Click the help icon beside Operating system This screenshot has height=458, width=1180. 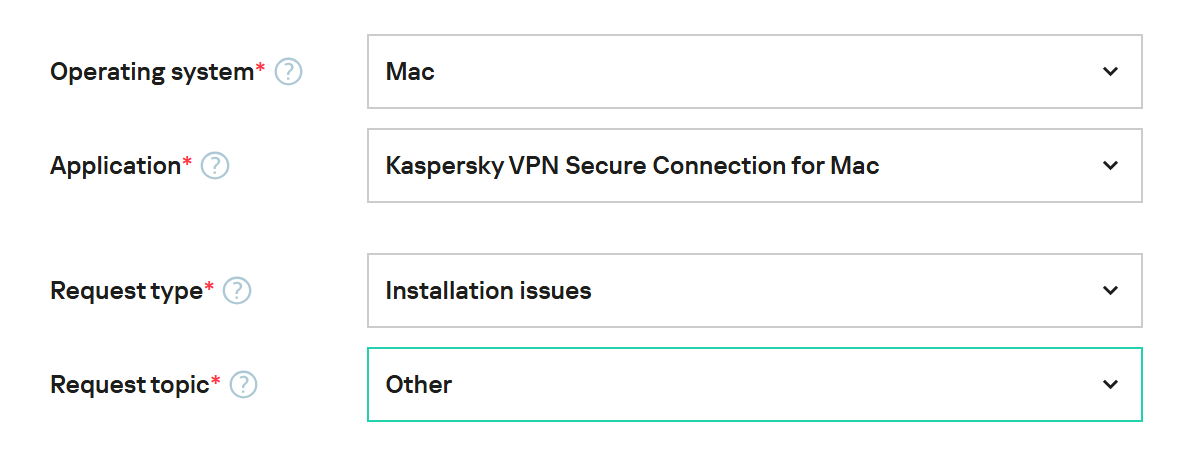[x=288, y=72]
